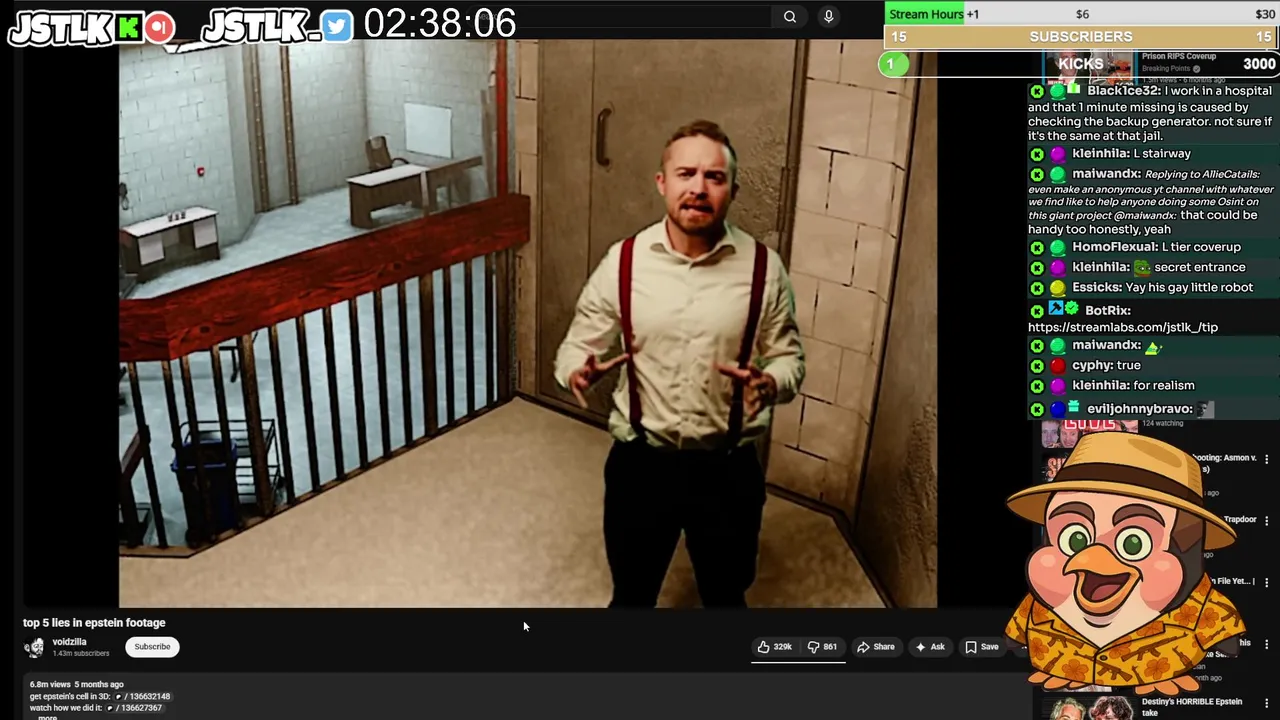Image resolution: width=1280 pixels, height=720 pixels.
Task: Dislike the video with thumbs down
Action: pos(823,647)
